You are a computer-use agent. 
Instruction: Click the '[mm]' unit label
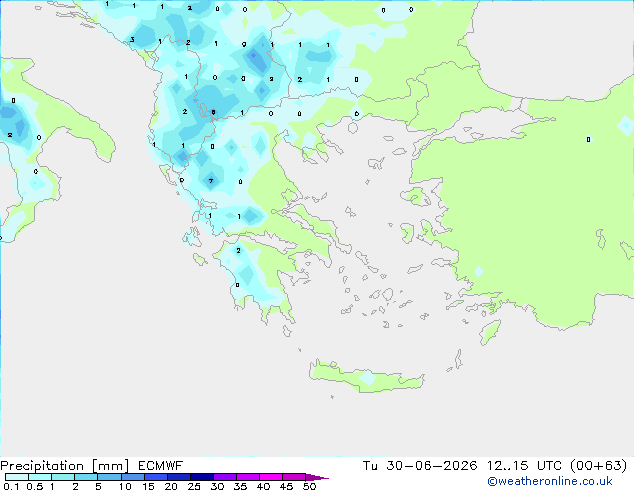click(x=110, y=466)
